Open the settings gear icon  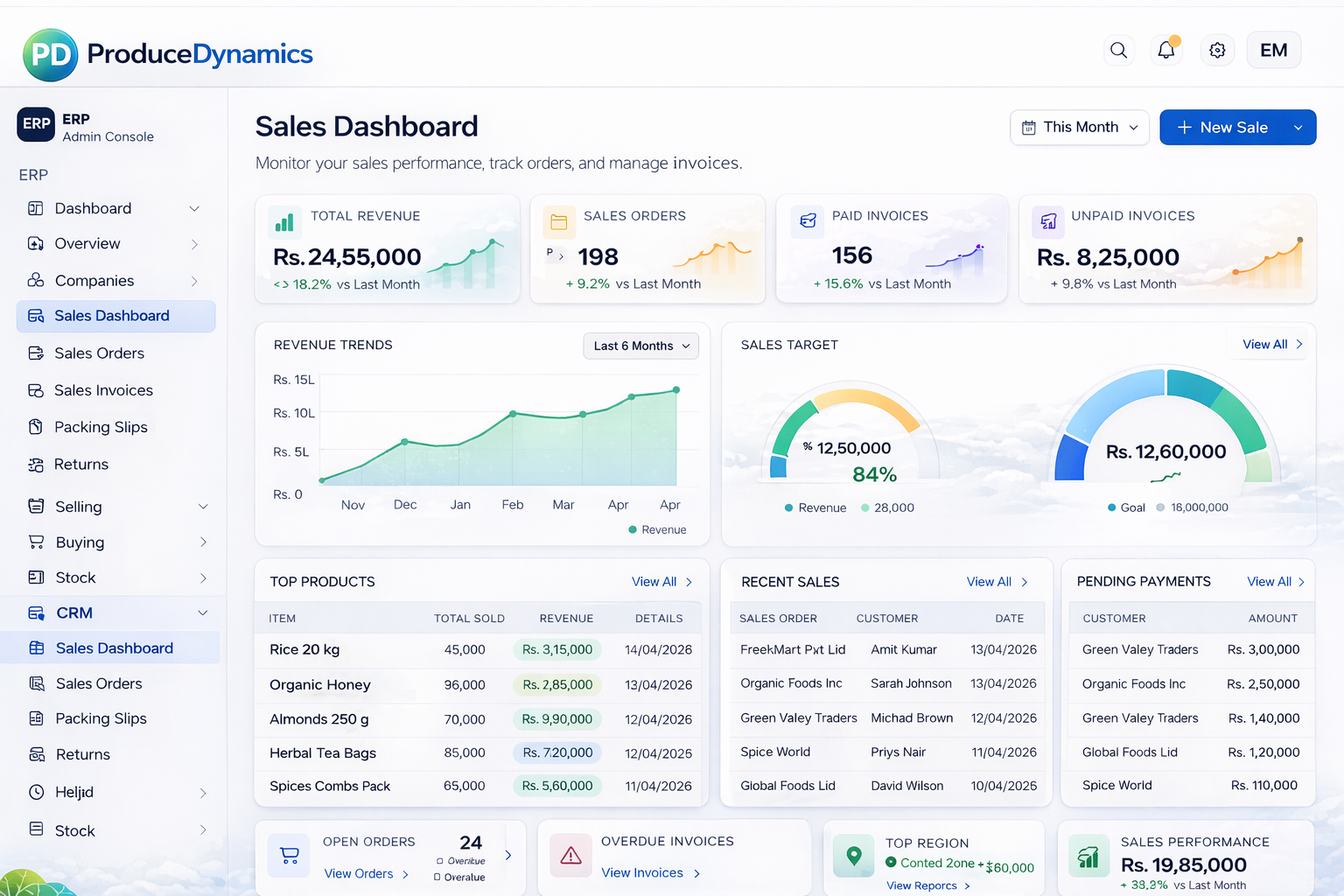point(1217,50)
